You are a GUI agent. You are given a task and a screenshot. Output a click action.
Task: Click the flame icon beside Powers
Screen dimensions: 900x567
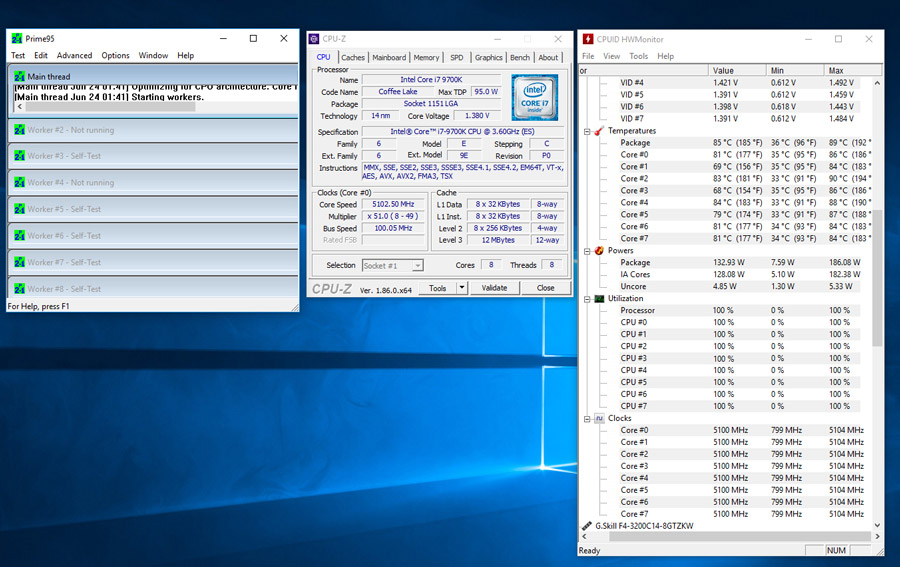pos(599,250)
